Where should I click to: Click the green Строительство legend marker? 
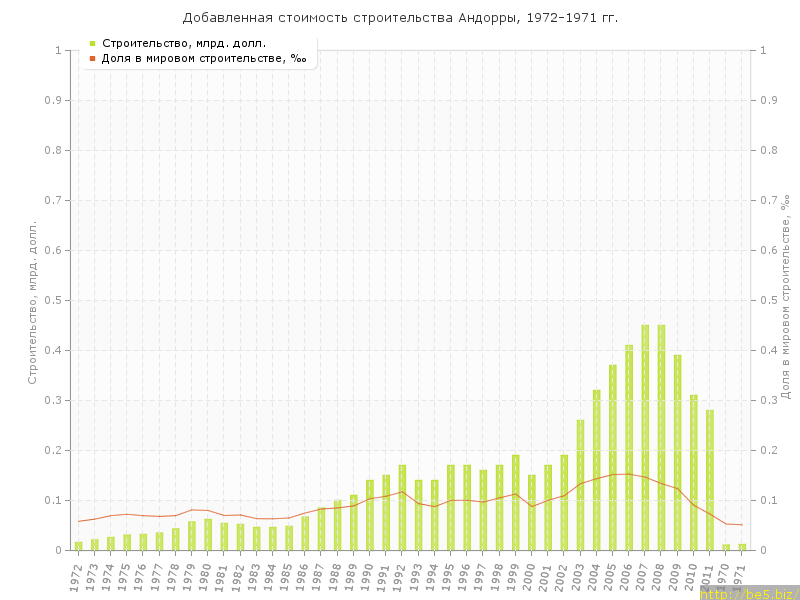[92, 43]
